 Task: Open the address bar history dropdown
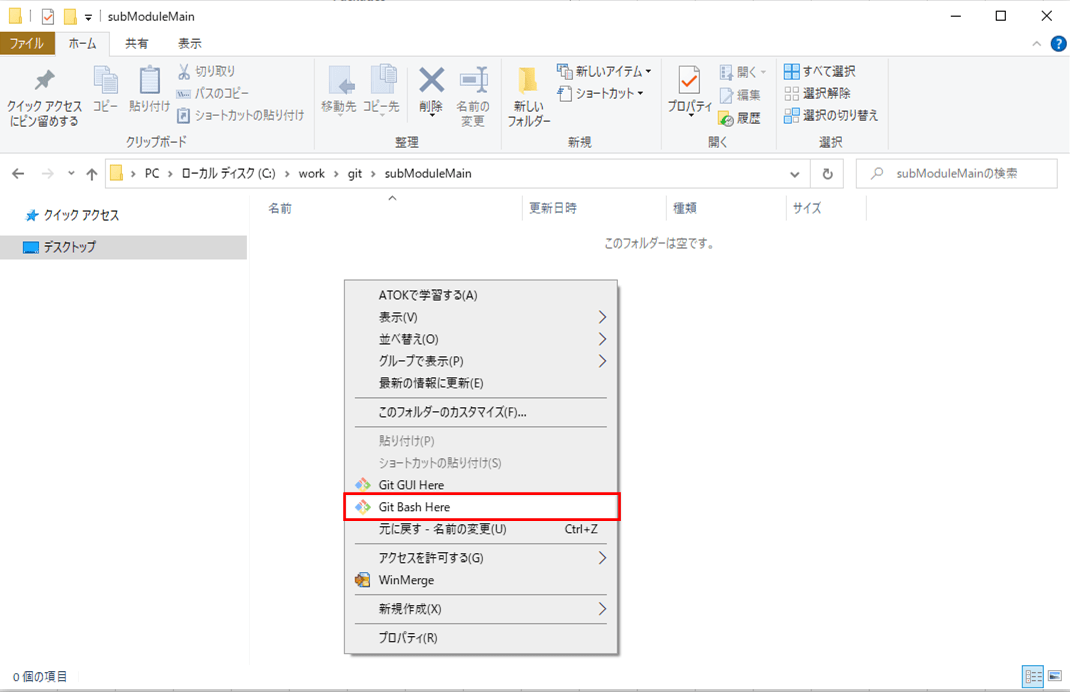795,174
